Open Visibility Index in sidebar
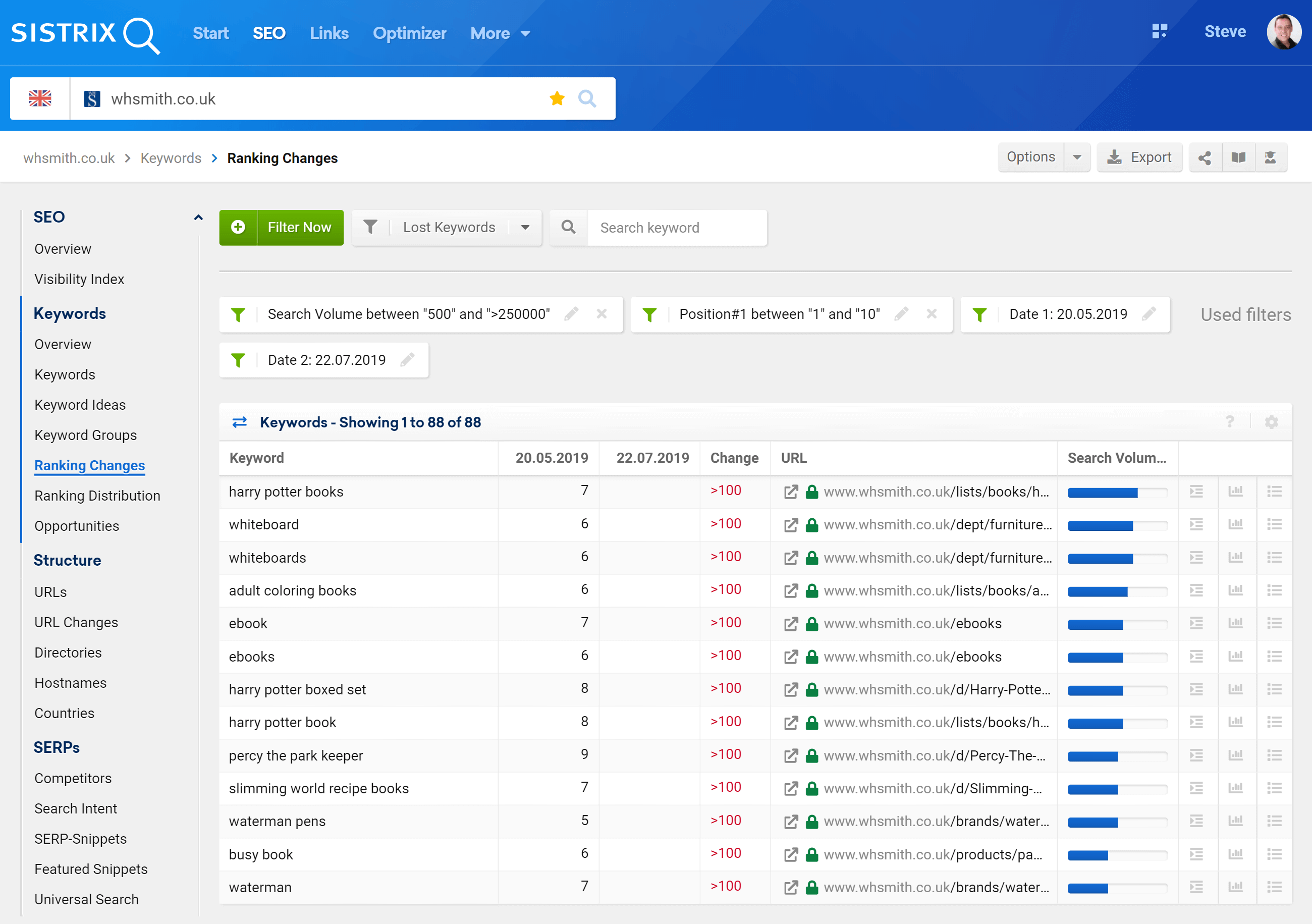The width and height of the screenshot is (1312, 924). [79, 279]
